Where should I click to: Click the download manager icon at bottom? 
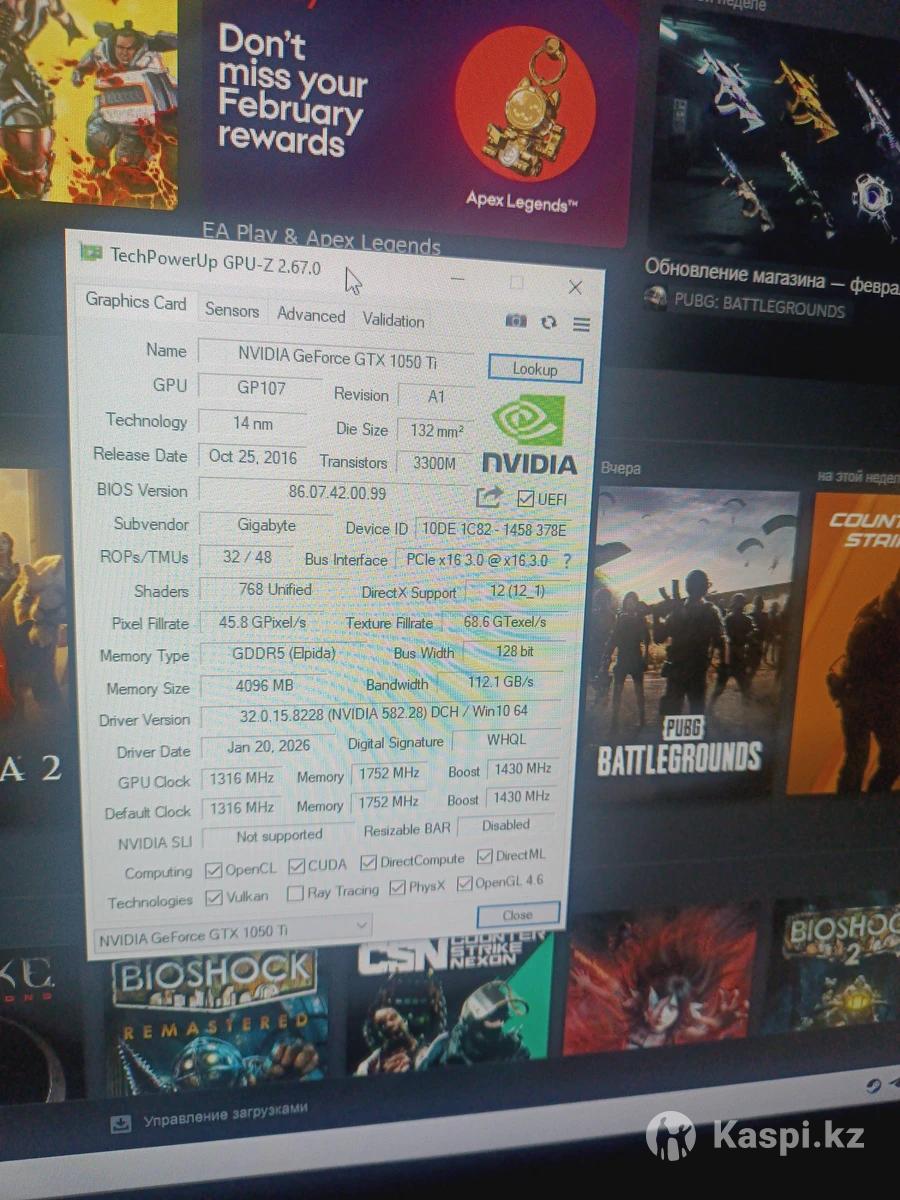(x=120, y=1124)
